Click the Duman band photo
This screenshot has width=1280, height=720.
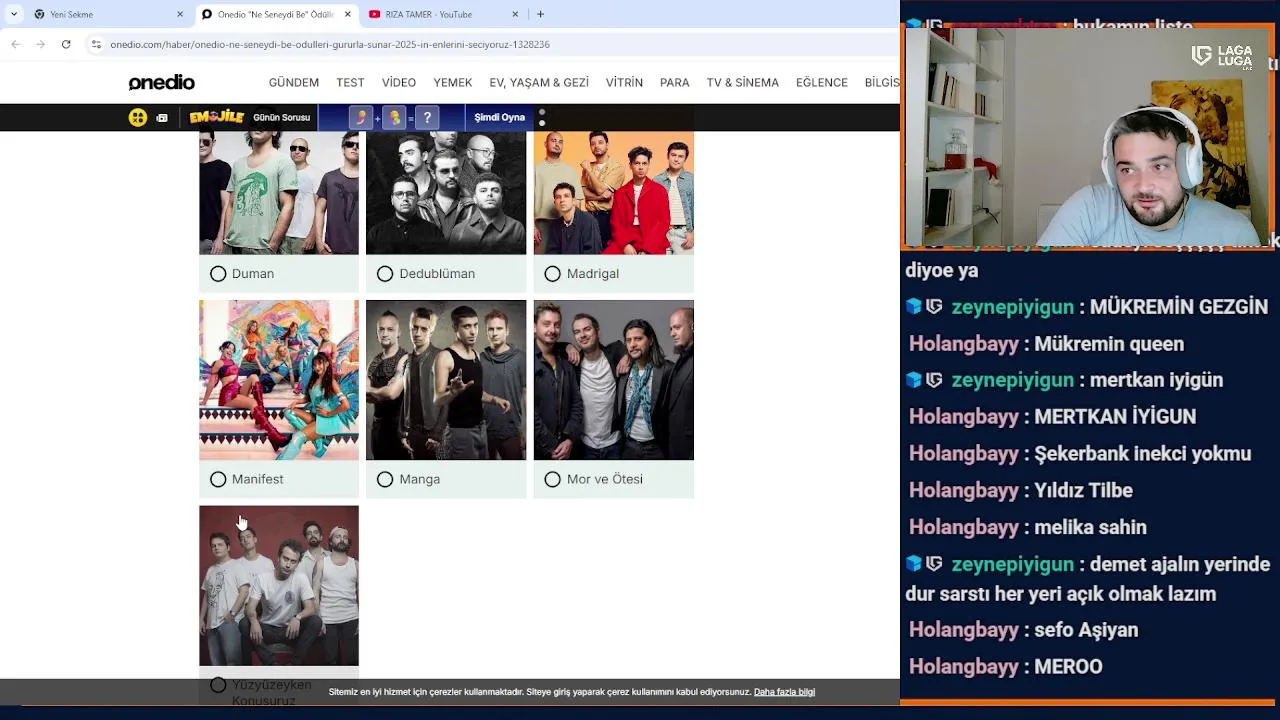point(279,193)
